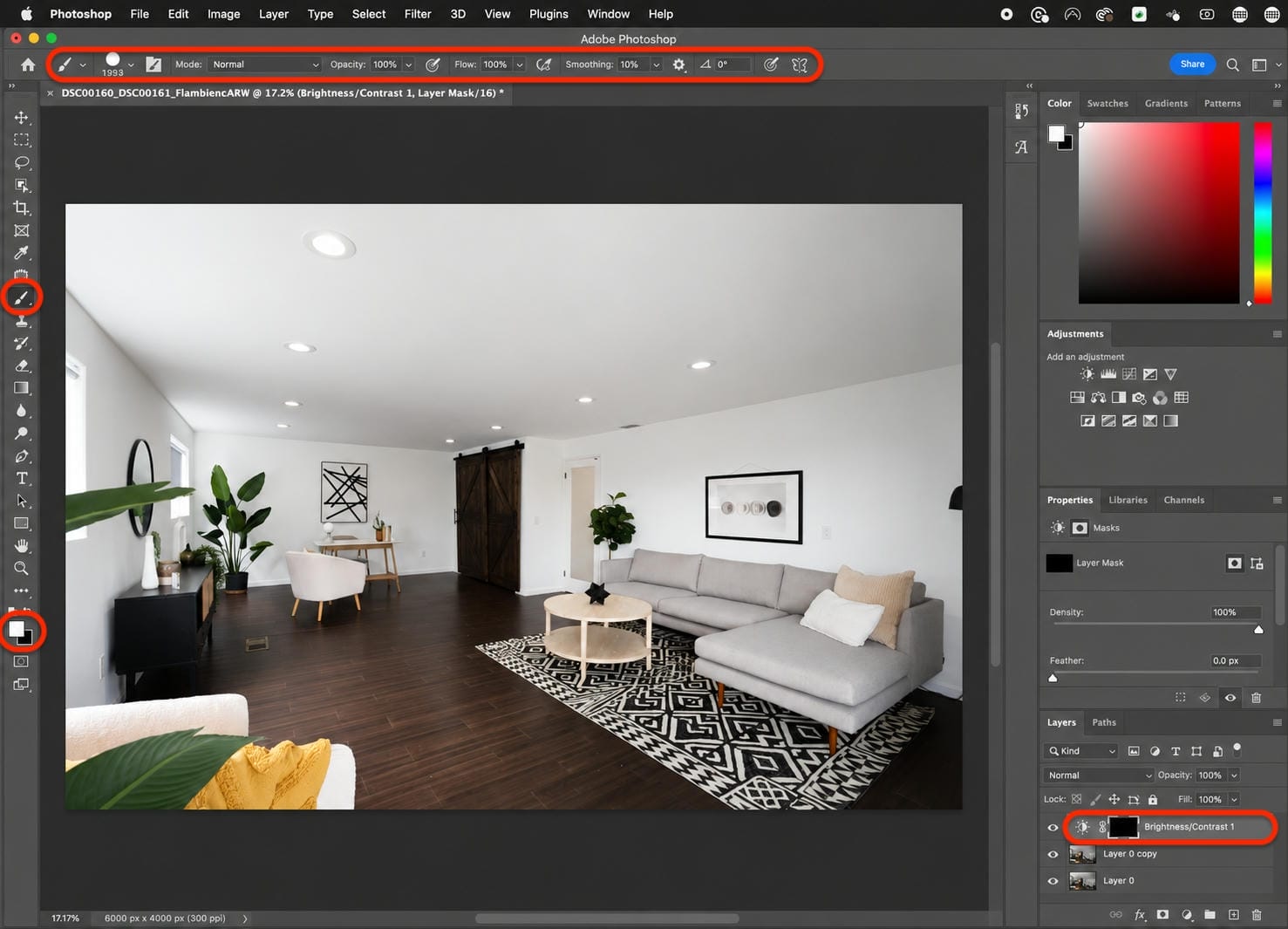Select the Lasso tool
Image resolution: width=1288 pixels, height=929 pixels.
[x=22, y=162]
